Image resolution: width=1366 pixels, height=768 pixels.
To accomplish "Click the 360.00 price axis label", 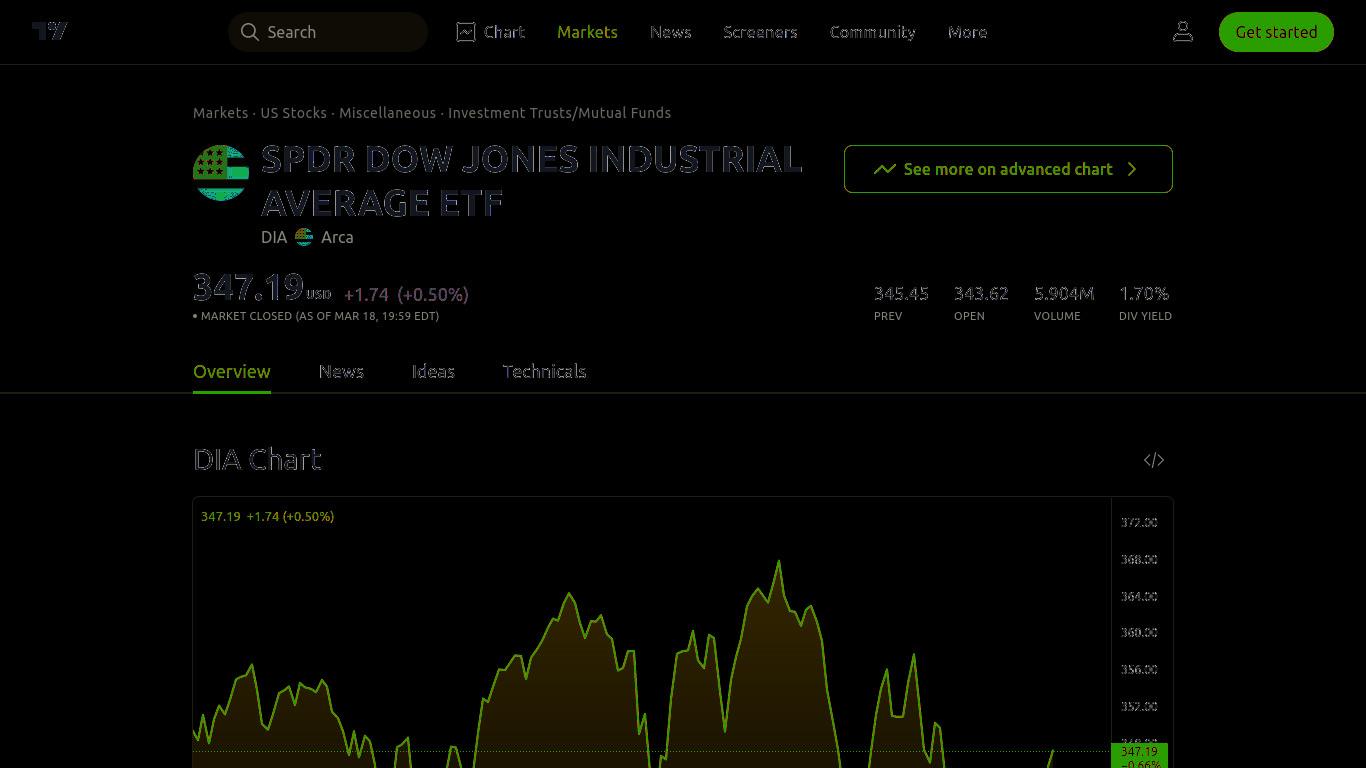I will pos(1139,632).
